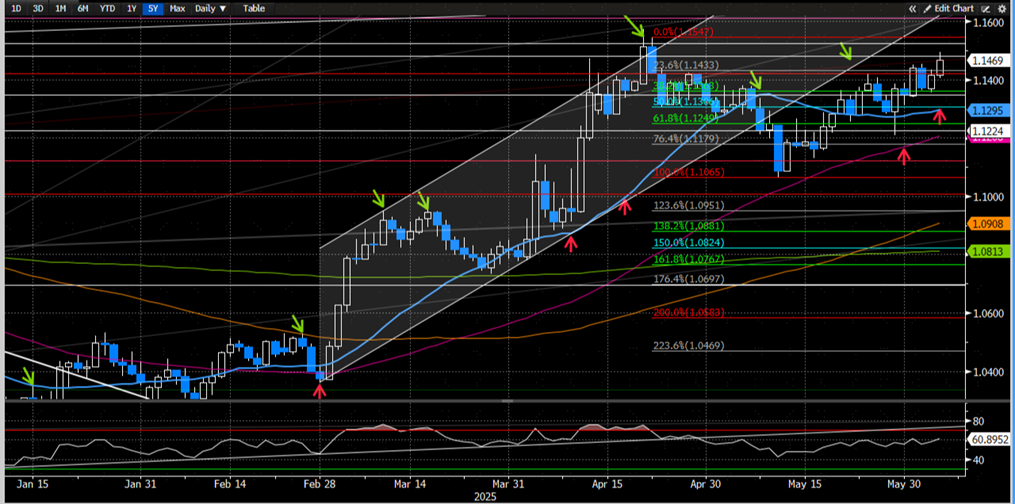Click the Apr 15 date label

pyautogui.click(x=608, y=484)
